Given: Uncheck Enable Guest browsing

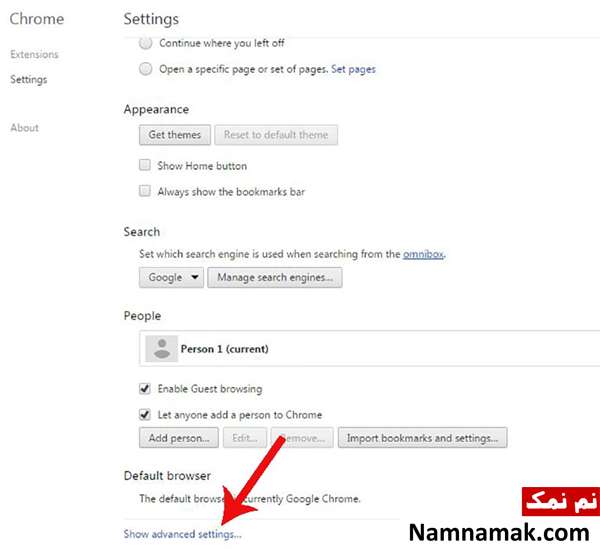Looking at the screenshot, I should (x=145, y=389).
